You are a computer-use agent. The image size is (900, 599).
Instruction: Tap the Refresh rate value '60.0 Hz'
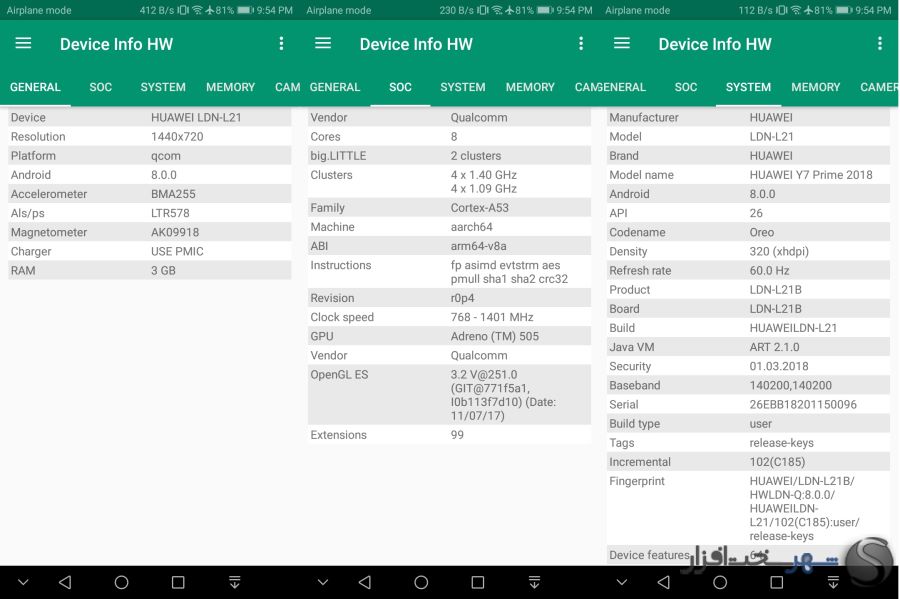769,271
